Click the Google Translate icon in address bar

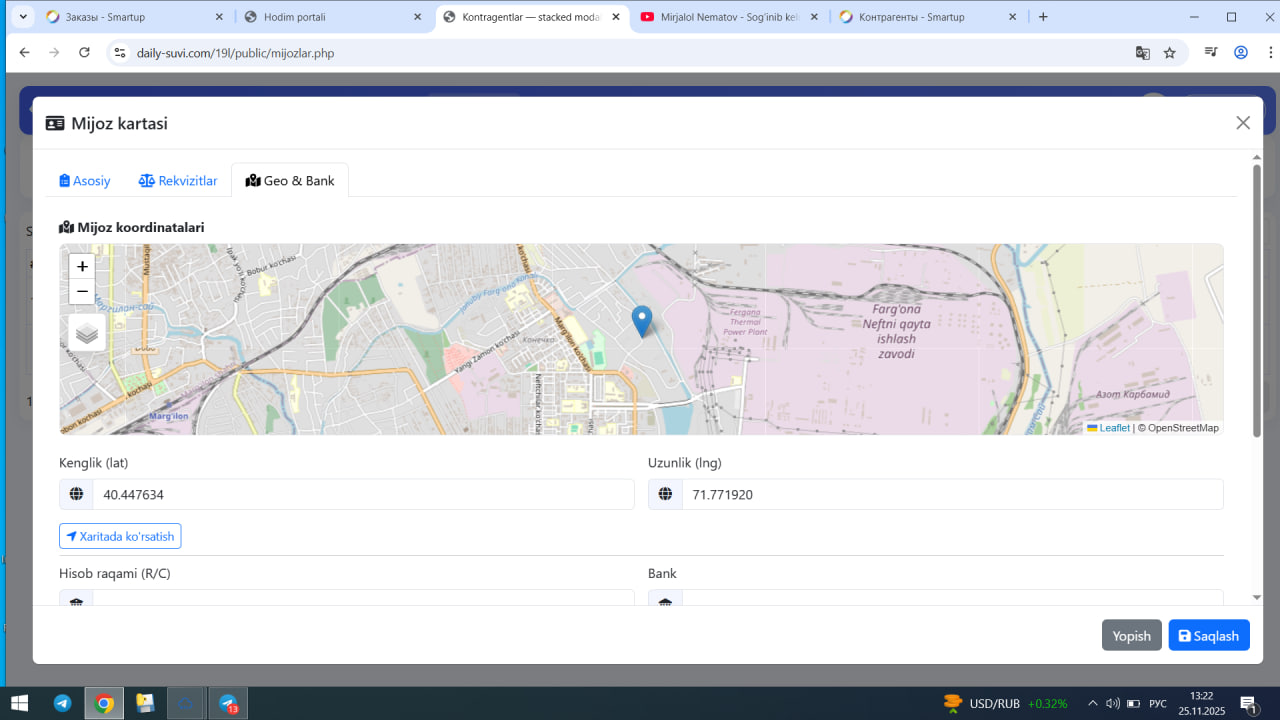coord(1142,53)
